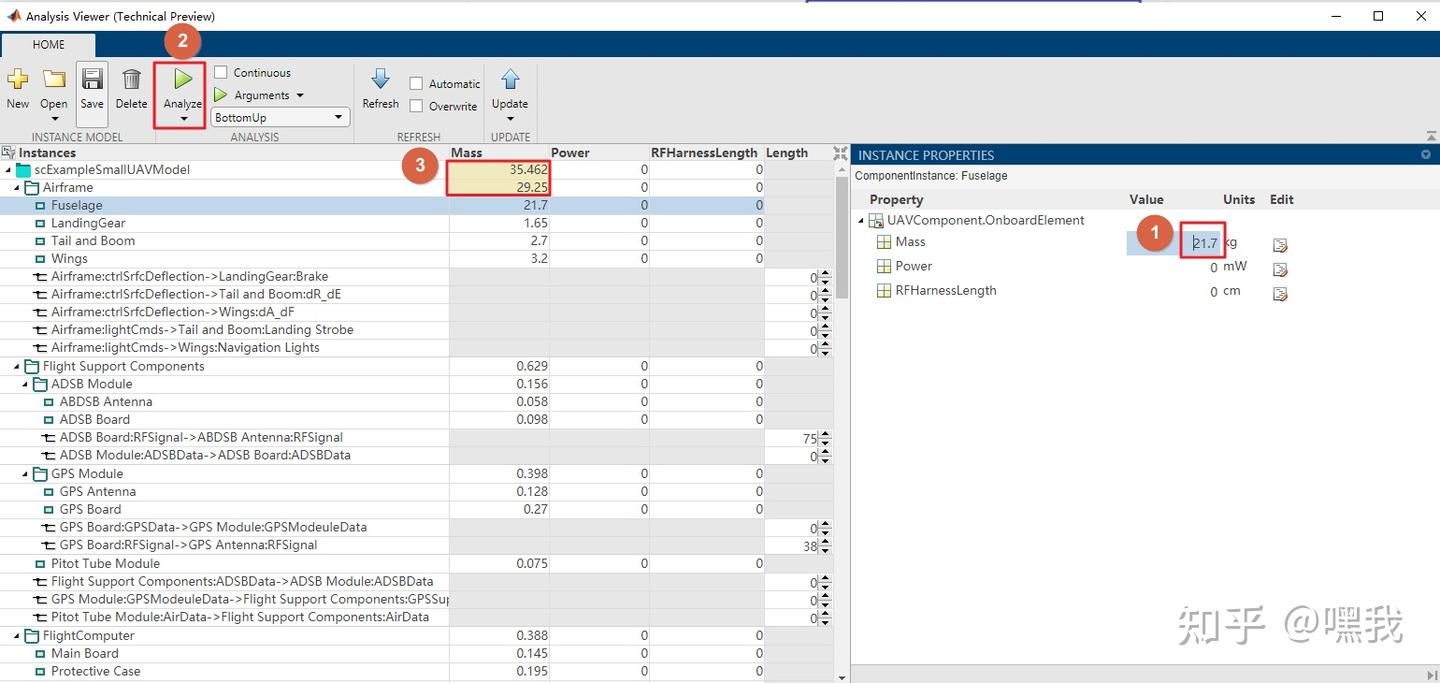
Task: Open the BottomUp iteration order dropdown
Action: [x=281, y=117]
